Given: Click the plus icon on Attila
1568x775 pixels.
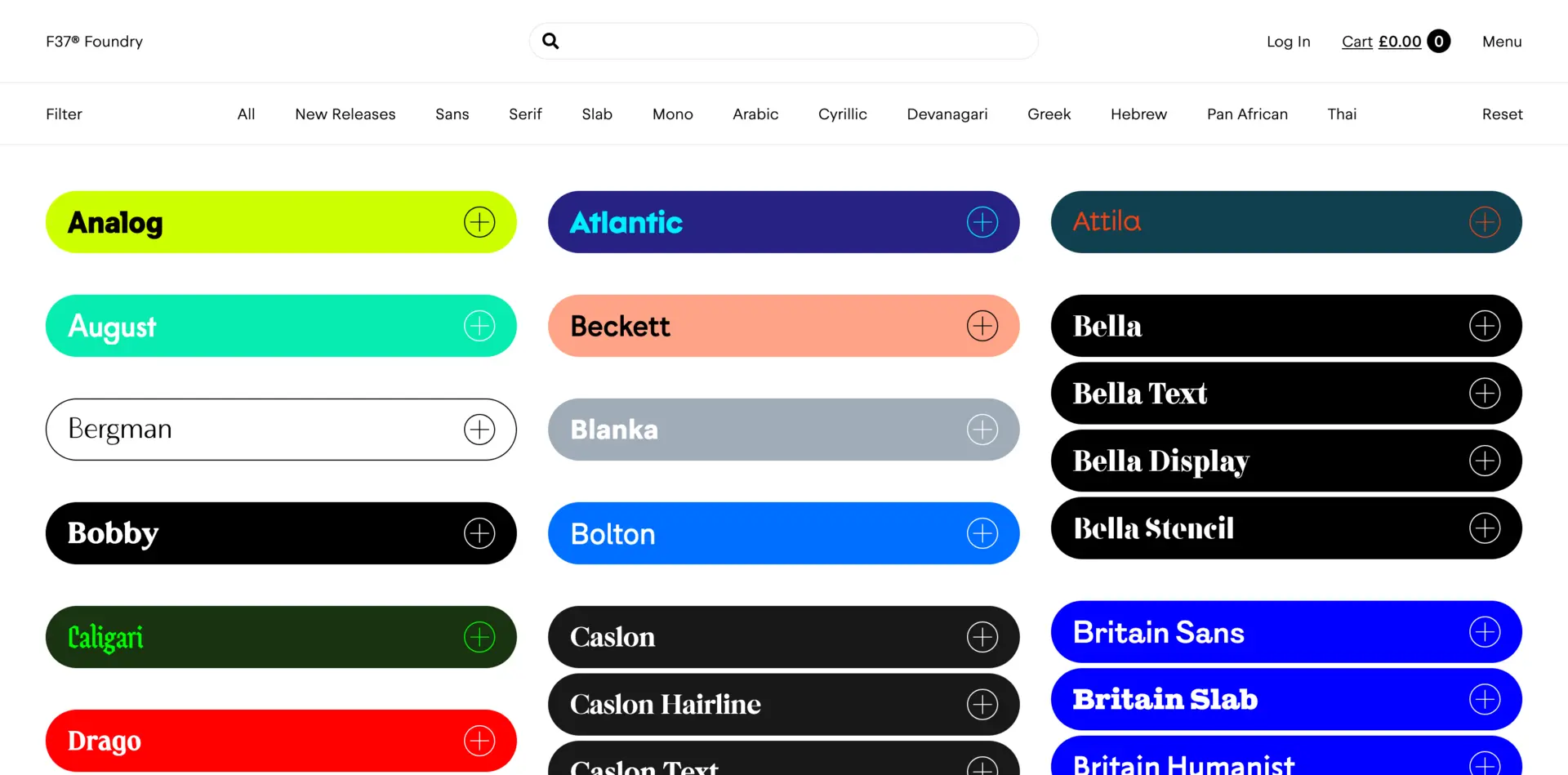Looking at the screenshot, I should point(1484,222).
